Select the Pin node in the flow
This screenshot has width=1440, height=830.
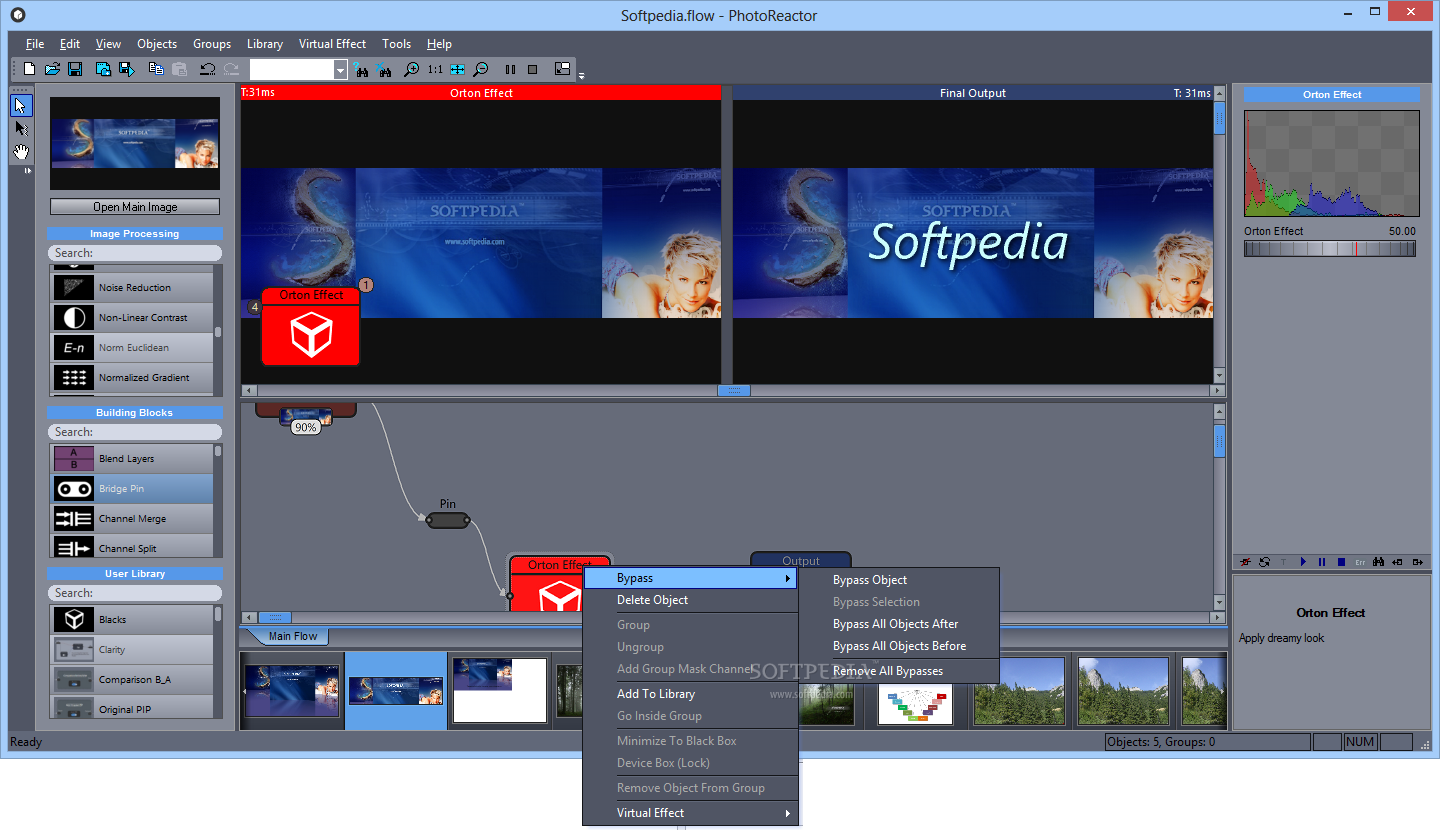tap(448, 520)
